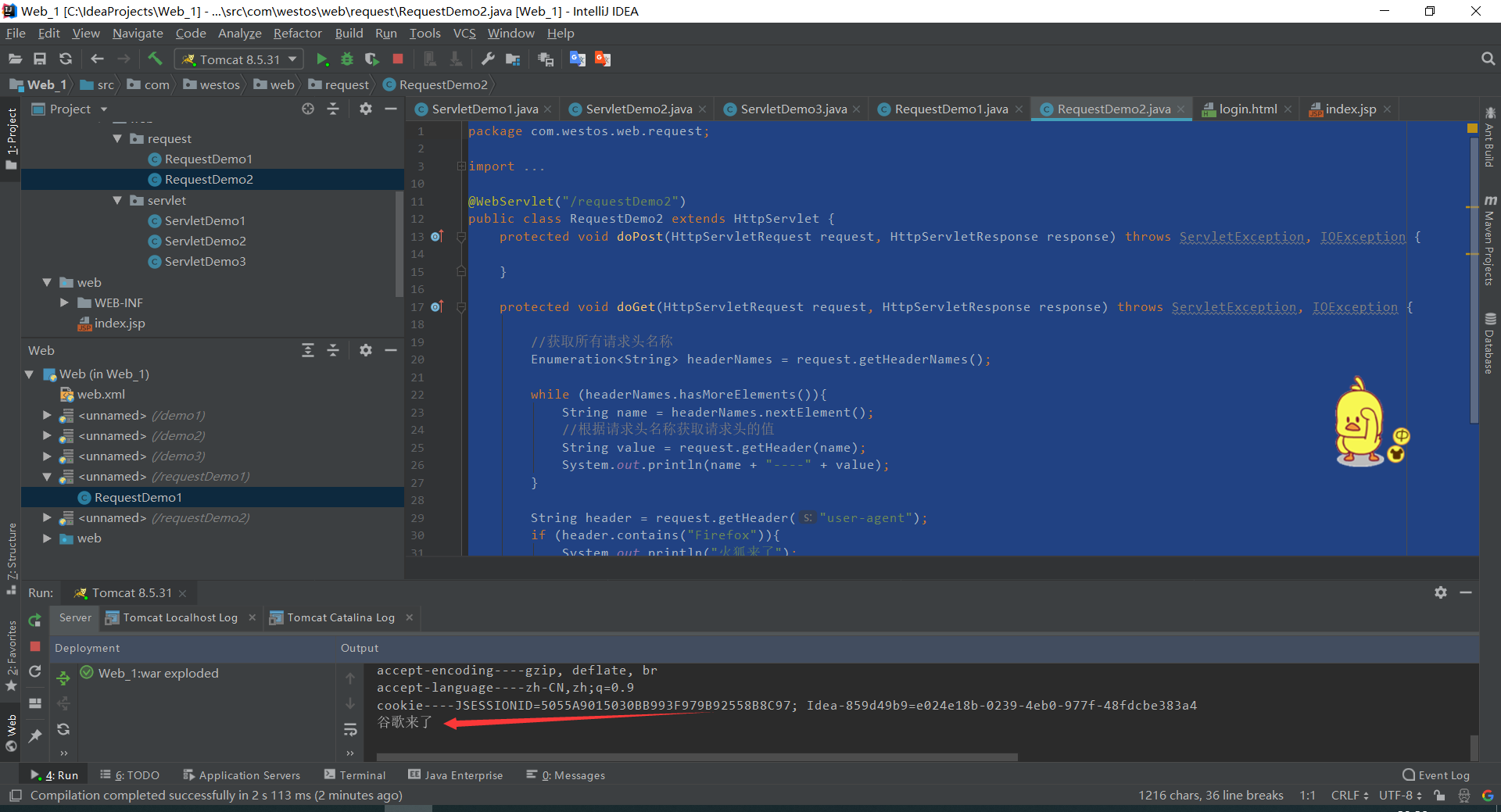Run Tomcat with the green play icon
The width and height of the screenshot is (1501, 812).
(321, 59)
